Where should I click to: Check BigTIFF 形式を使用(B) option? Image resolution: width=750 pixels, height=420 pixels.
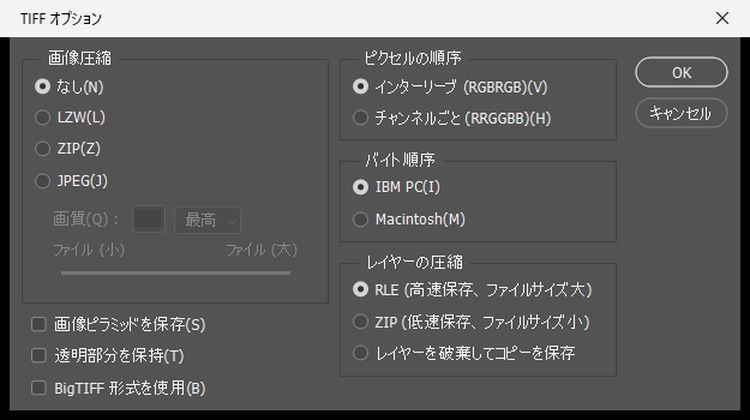tap(39, 388)
